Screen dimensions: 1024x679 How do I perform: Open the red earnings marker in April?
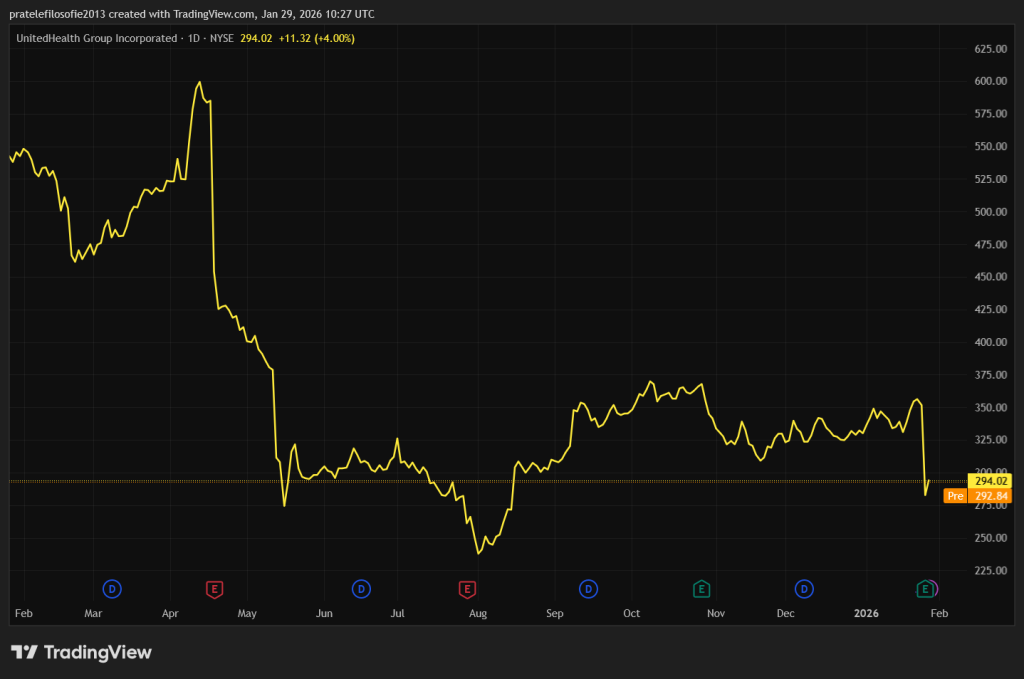[x=213, y=589]
